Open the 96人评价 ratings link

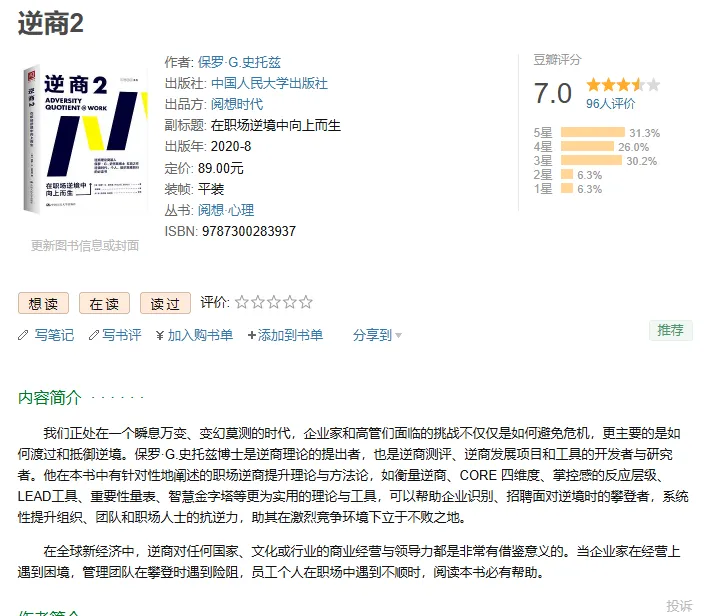click(x=610, y=104)
